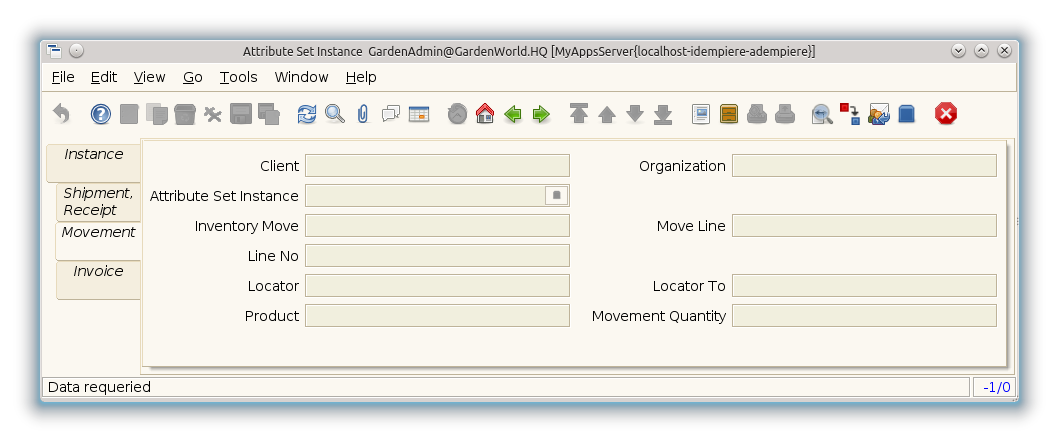Open the View menu
The height and width of the screenshot is (442, 1059).
click(x=149, y=77)
